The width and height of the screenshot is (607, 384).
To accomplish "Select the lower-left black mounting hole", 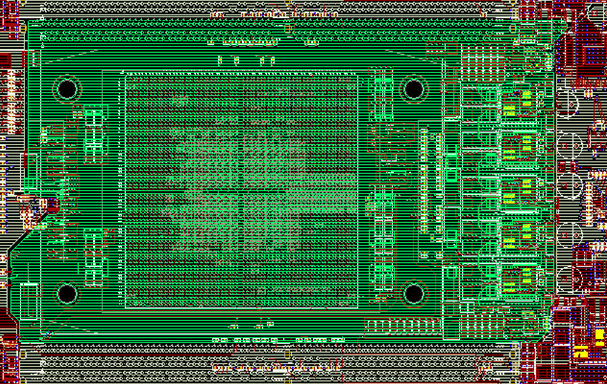I will point(67,293).
